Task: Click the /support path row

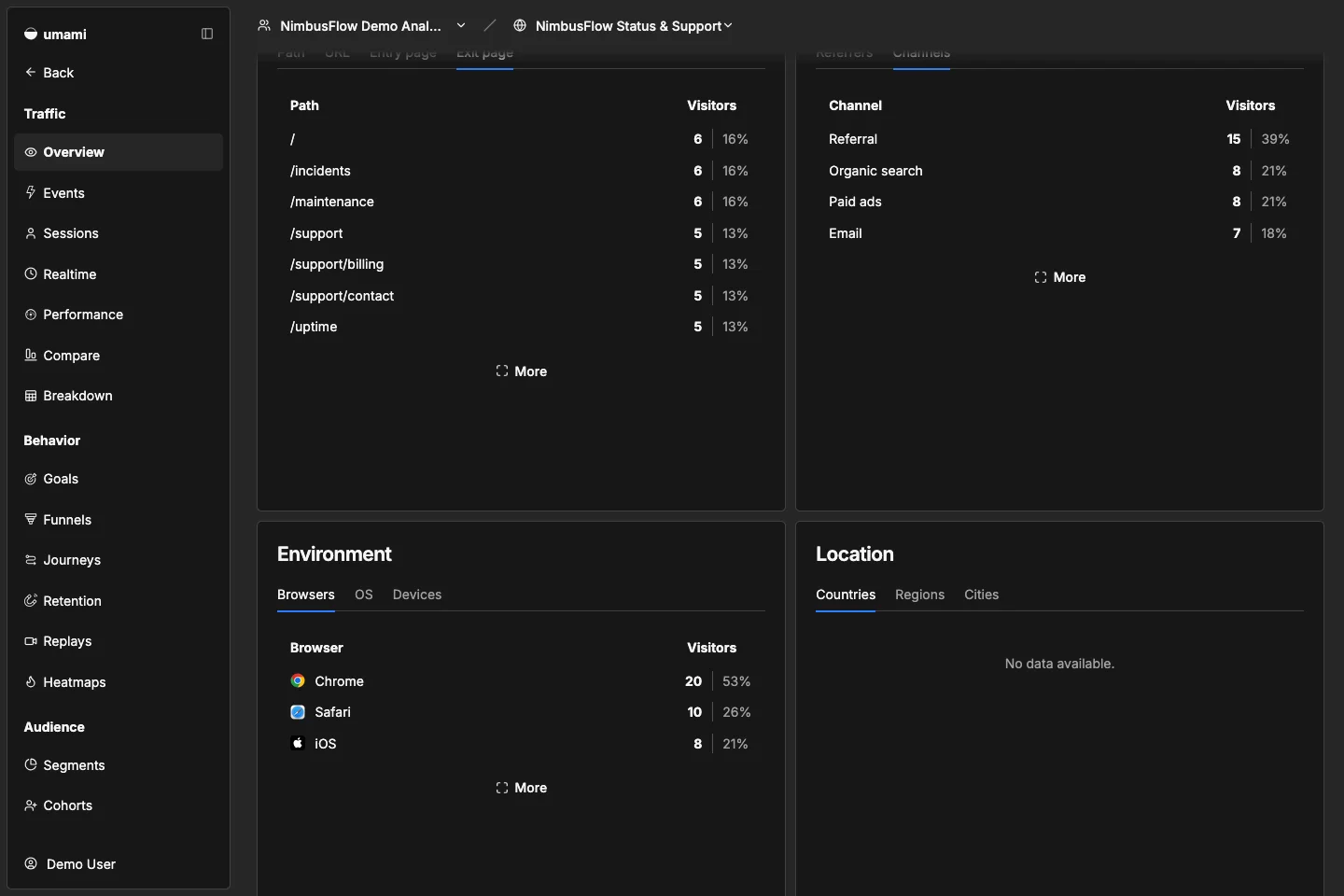Action: click(x=521, y=233)
